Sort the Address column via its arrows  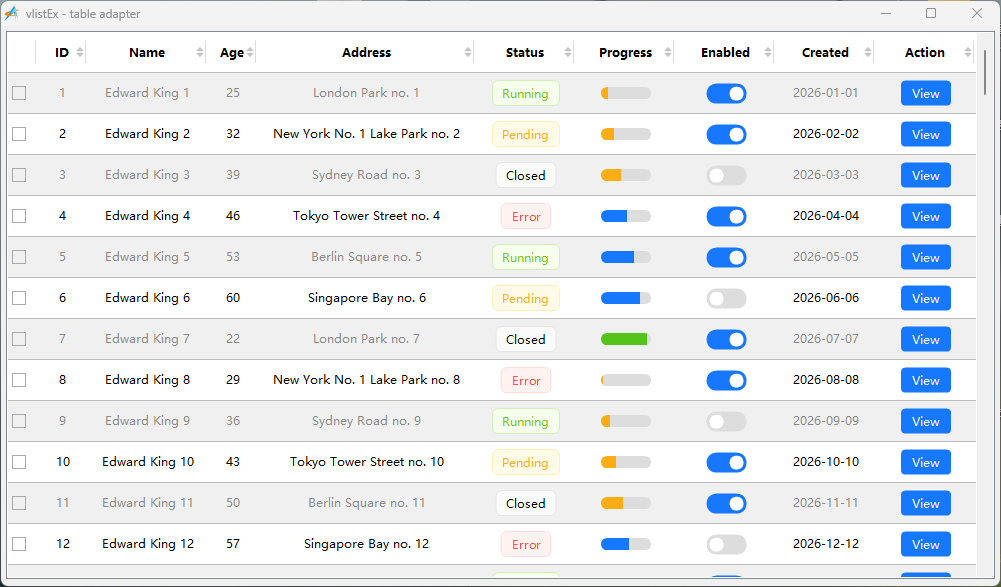tap(468, 52)
